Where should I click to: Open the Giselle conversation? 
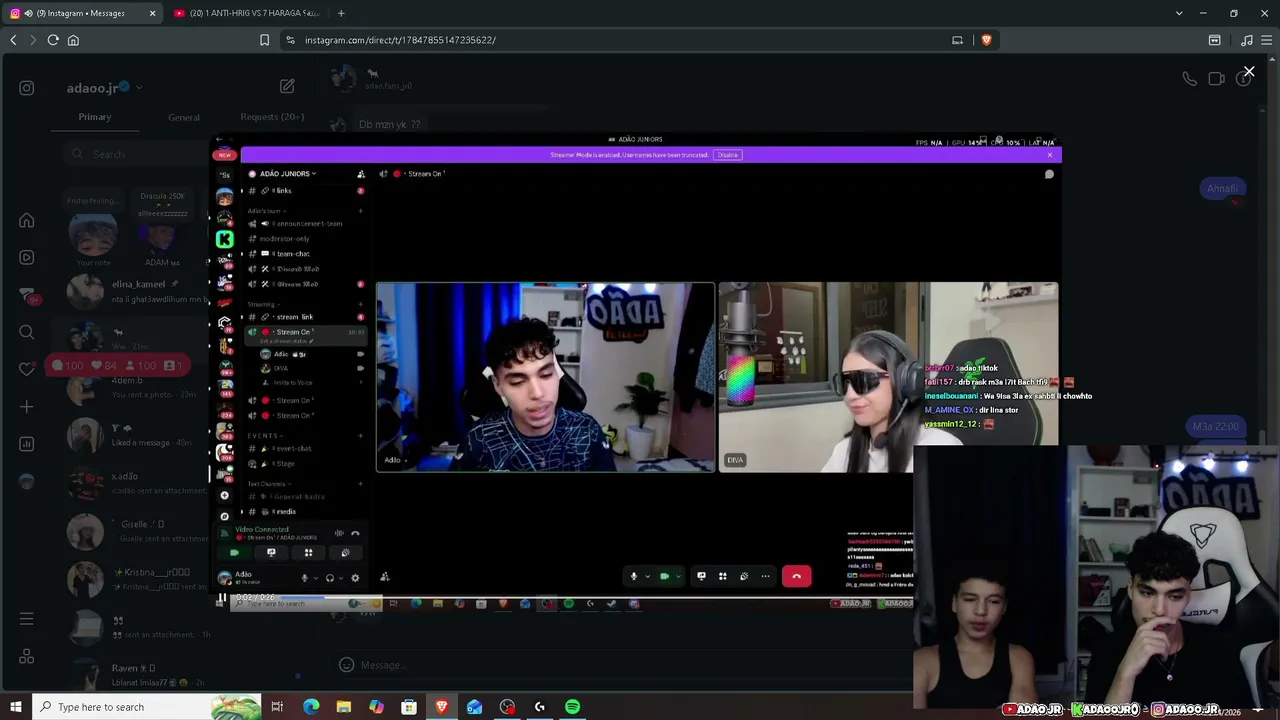tap(135, 531)
